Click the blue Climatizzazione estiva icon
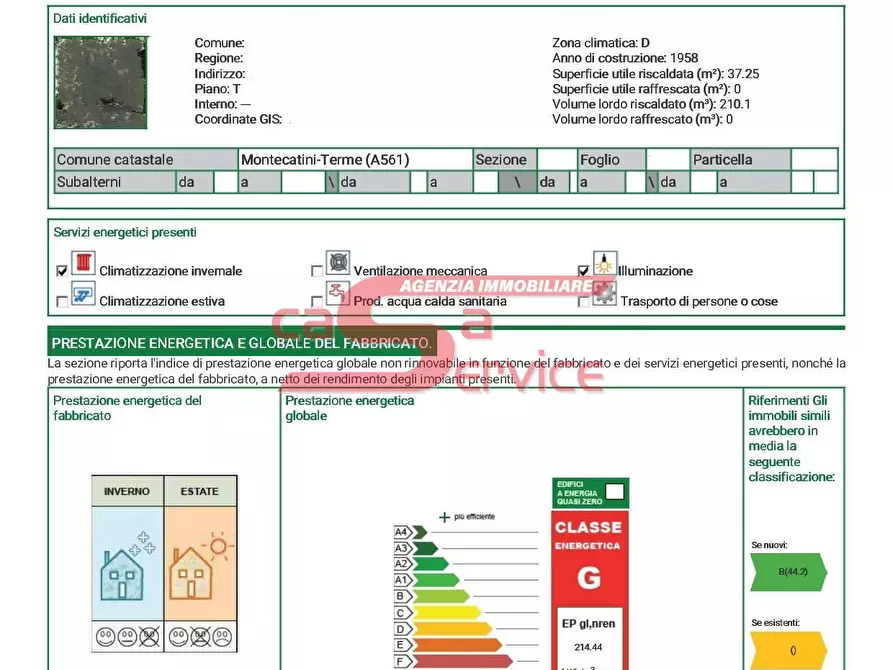 tap(82, 296)
